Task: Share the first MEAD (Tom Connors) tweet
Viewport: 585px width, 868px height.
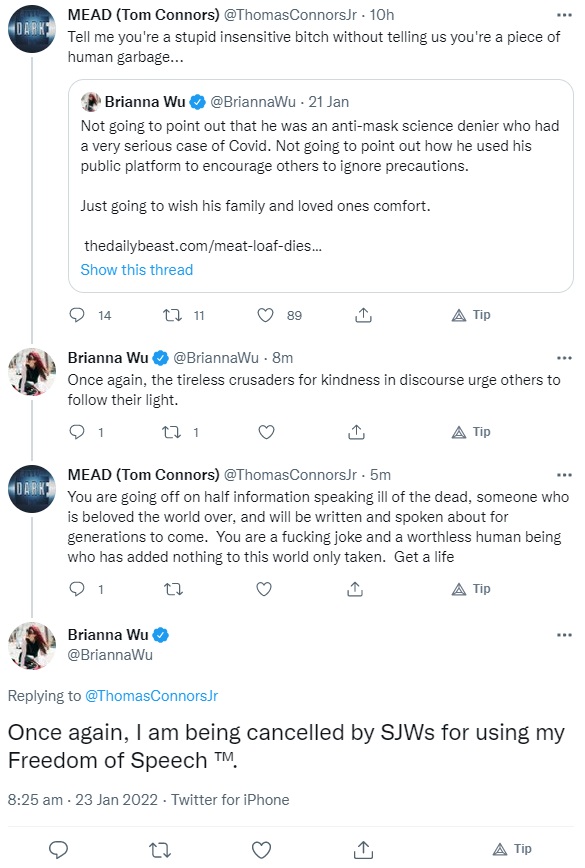Action: point(363,315)
